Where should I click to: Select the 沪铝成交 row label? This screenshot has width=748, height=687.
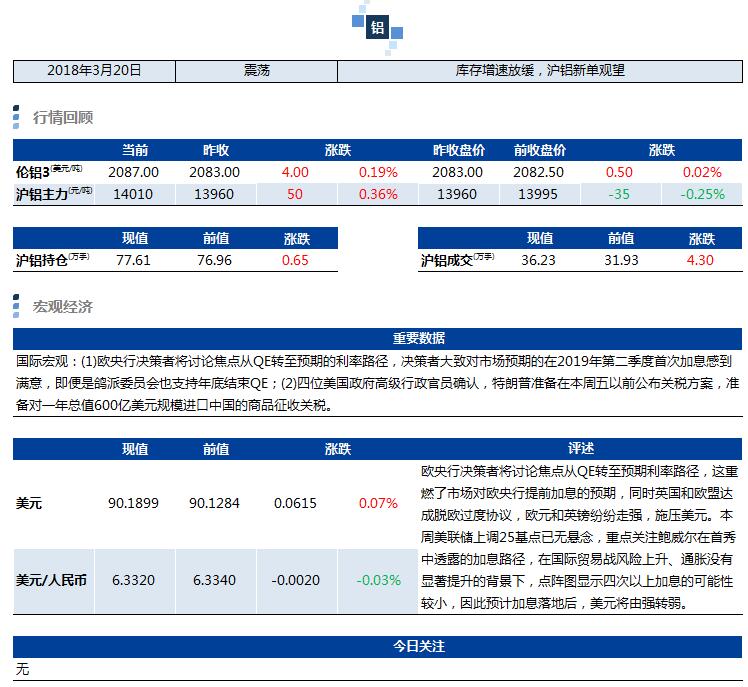click(457, 260)
